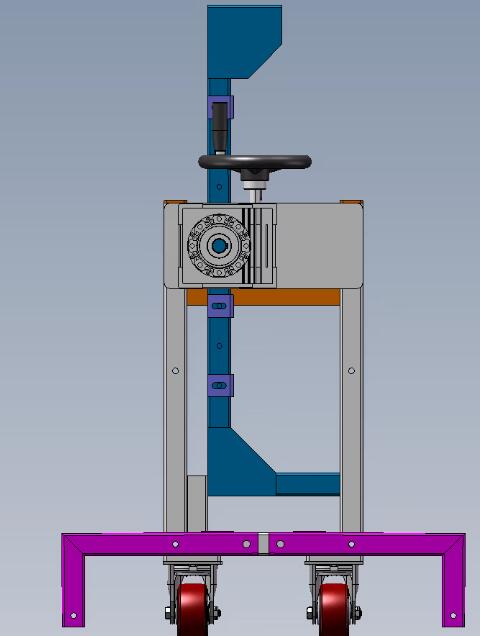This screenshot has width=480, height=636.
Task: Select the right gray upright leg
Action: coord(351,410)
